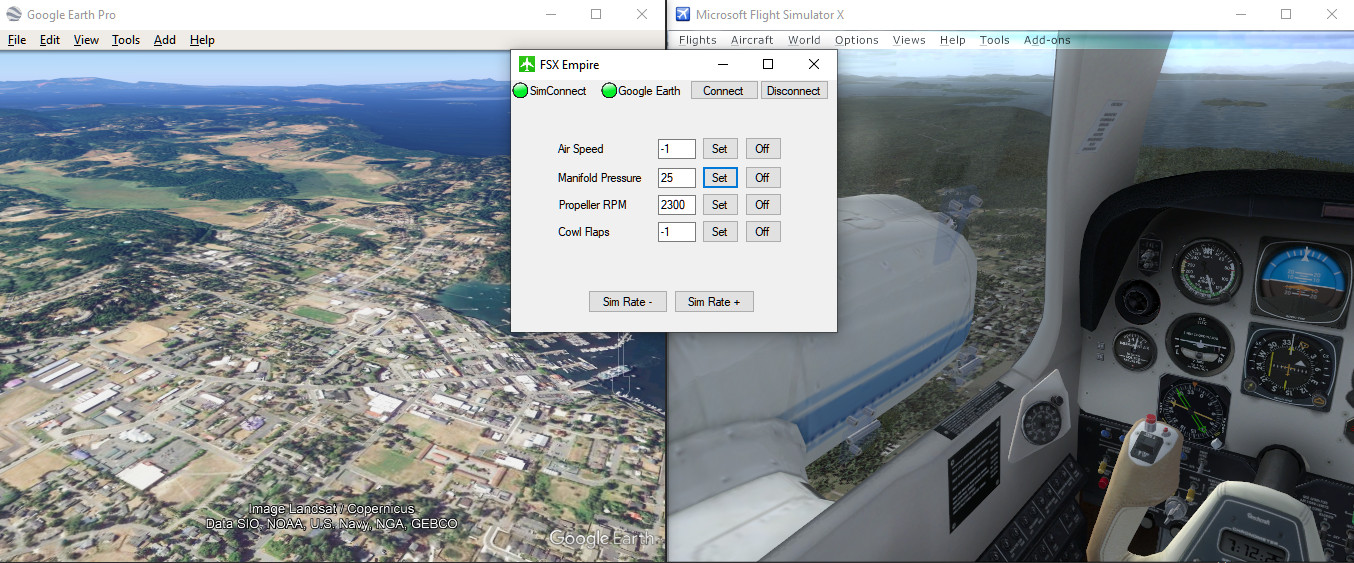The height and width of the screenshot is (563, 1354).
Task: Open World menu in Flight Simulator X
Action: [804, 40]
